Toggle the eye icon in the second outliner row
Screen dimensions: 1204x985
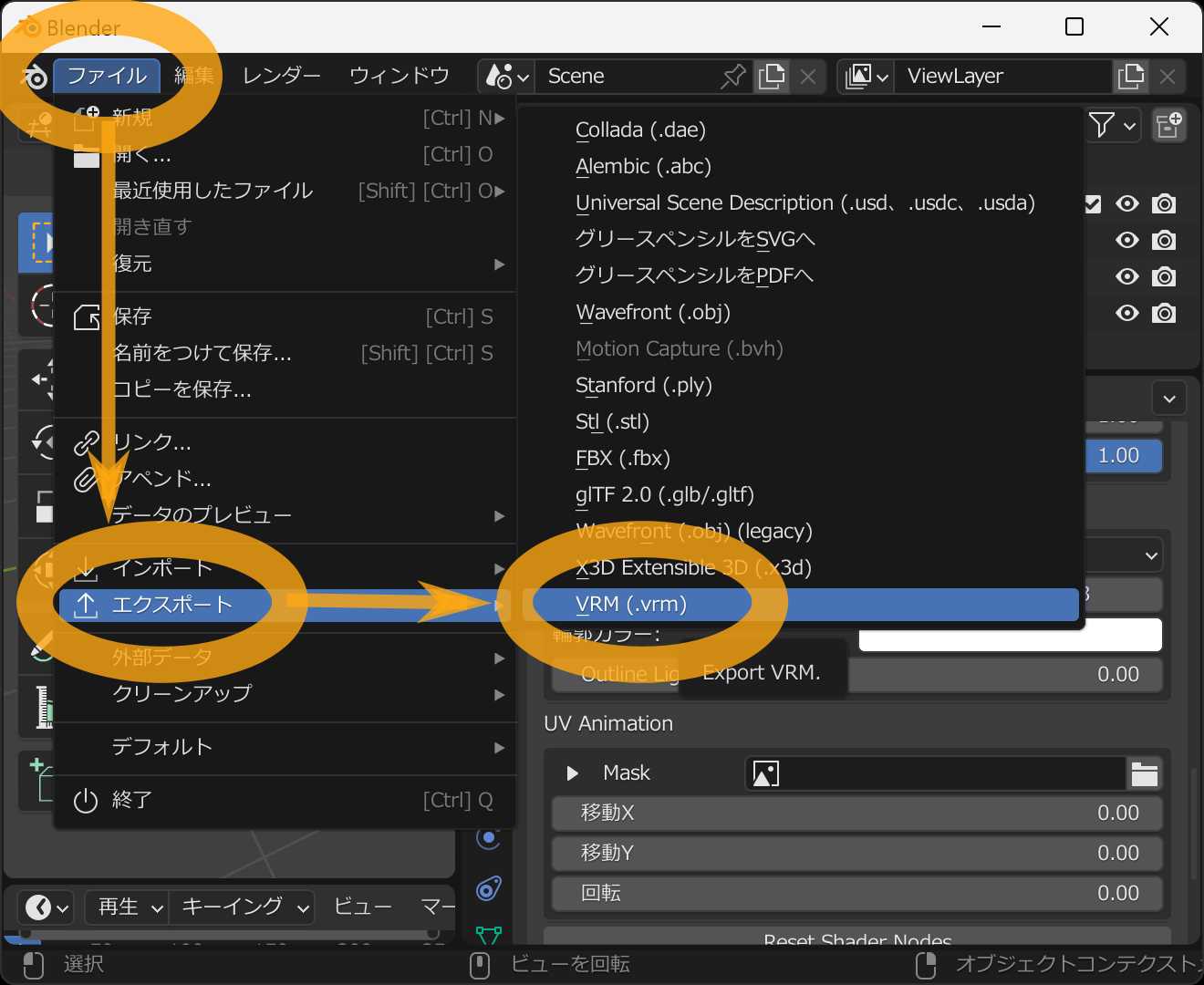tap(1127, 240)
